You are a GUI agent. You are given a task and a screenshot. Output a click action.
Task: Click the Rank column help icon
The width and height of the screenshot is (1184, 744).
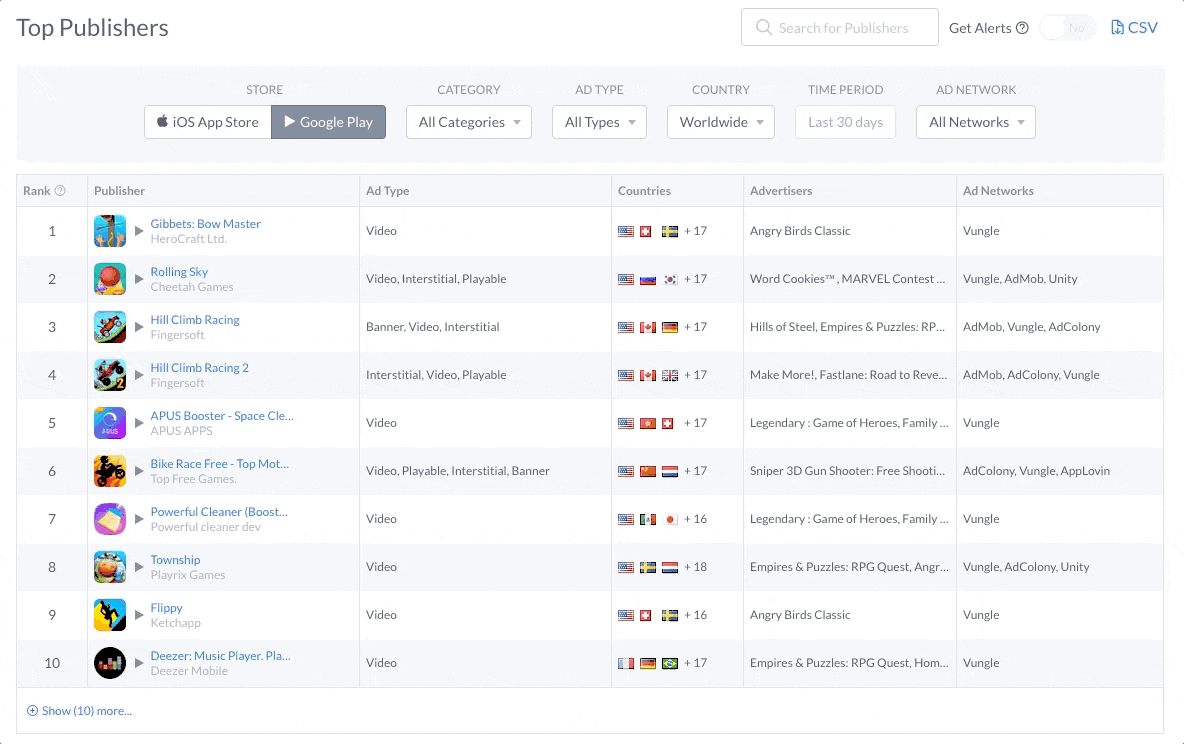click(x=60, y=190)
